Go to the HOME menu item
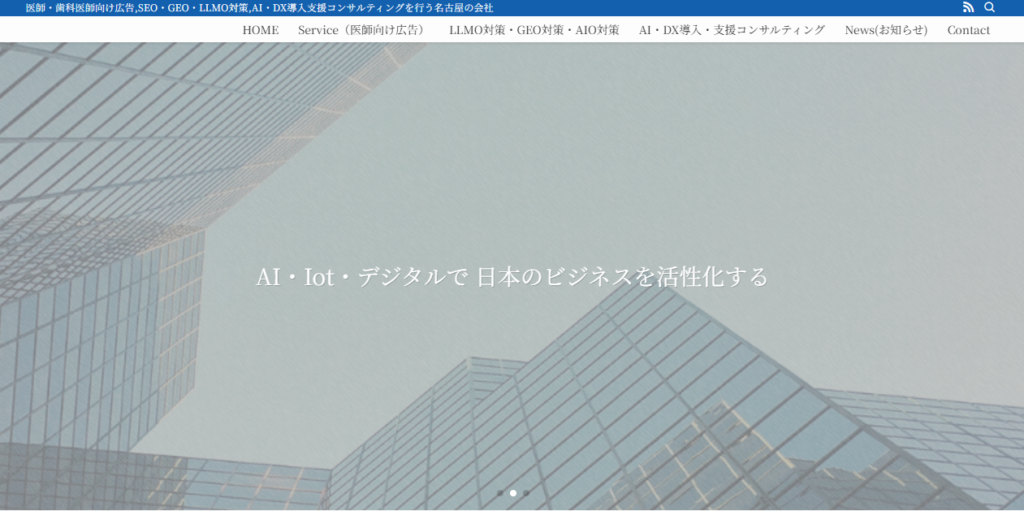This screenshot has height=520, width=1024. click(261, 30)
